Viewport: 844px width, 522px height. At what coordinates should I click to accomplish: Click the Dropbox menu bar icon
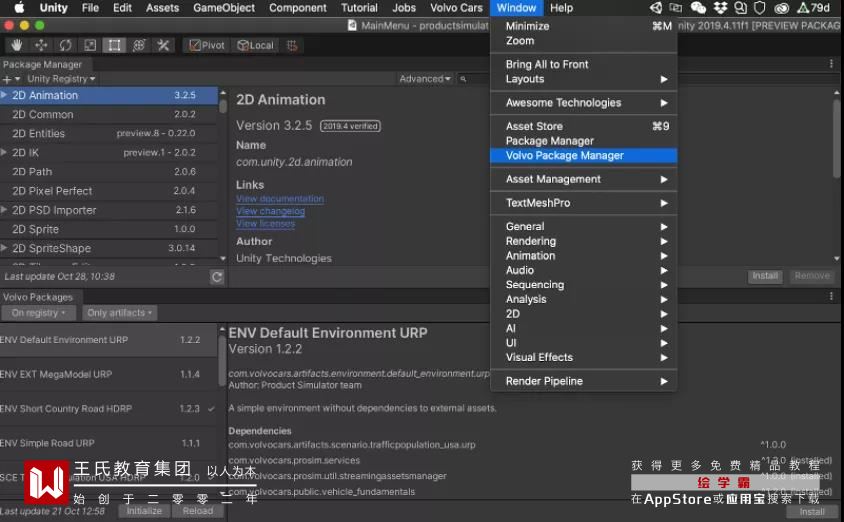pyautogui.click(x=720, y=8)
